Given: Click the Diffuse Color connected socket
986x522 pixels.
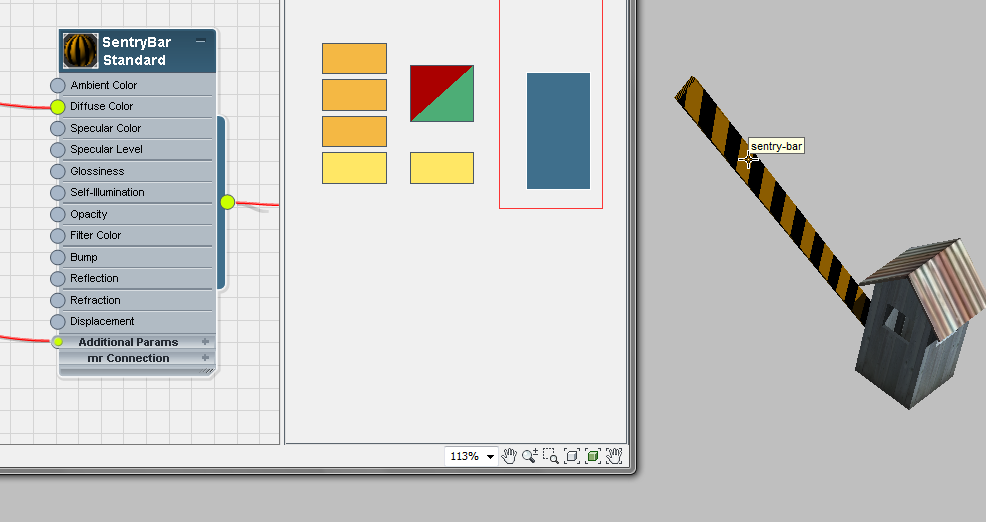Looking at the screenshot, I should [x=57, y=106].
